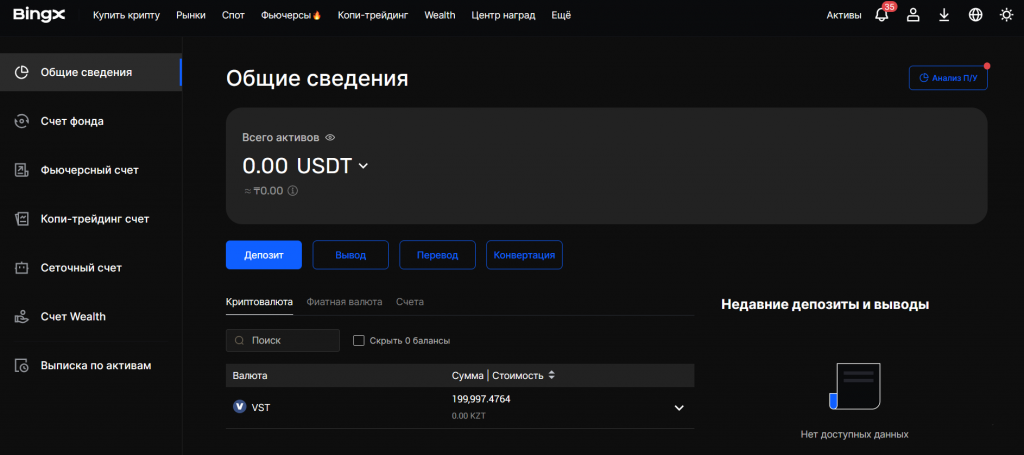Open the Фьючерсы menu

click(291, 15)
